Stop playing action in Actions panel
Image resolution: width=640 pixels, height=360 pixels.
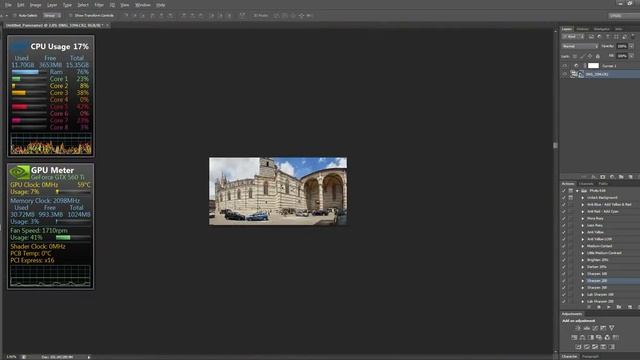(589, 307)
